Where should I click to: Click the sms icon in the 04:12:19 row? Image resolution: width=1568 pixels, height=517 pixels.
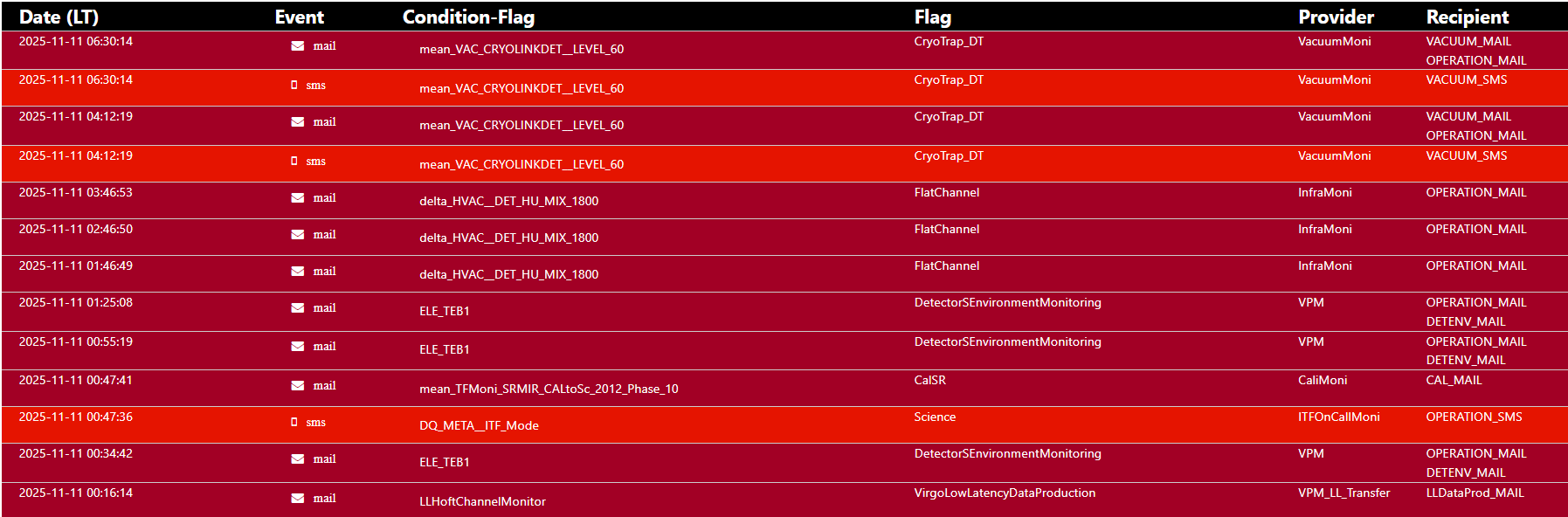294,162
